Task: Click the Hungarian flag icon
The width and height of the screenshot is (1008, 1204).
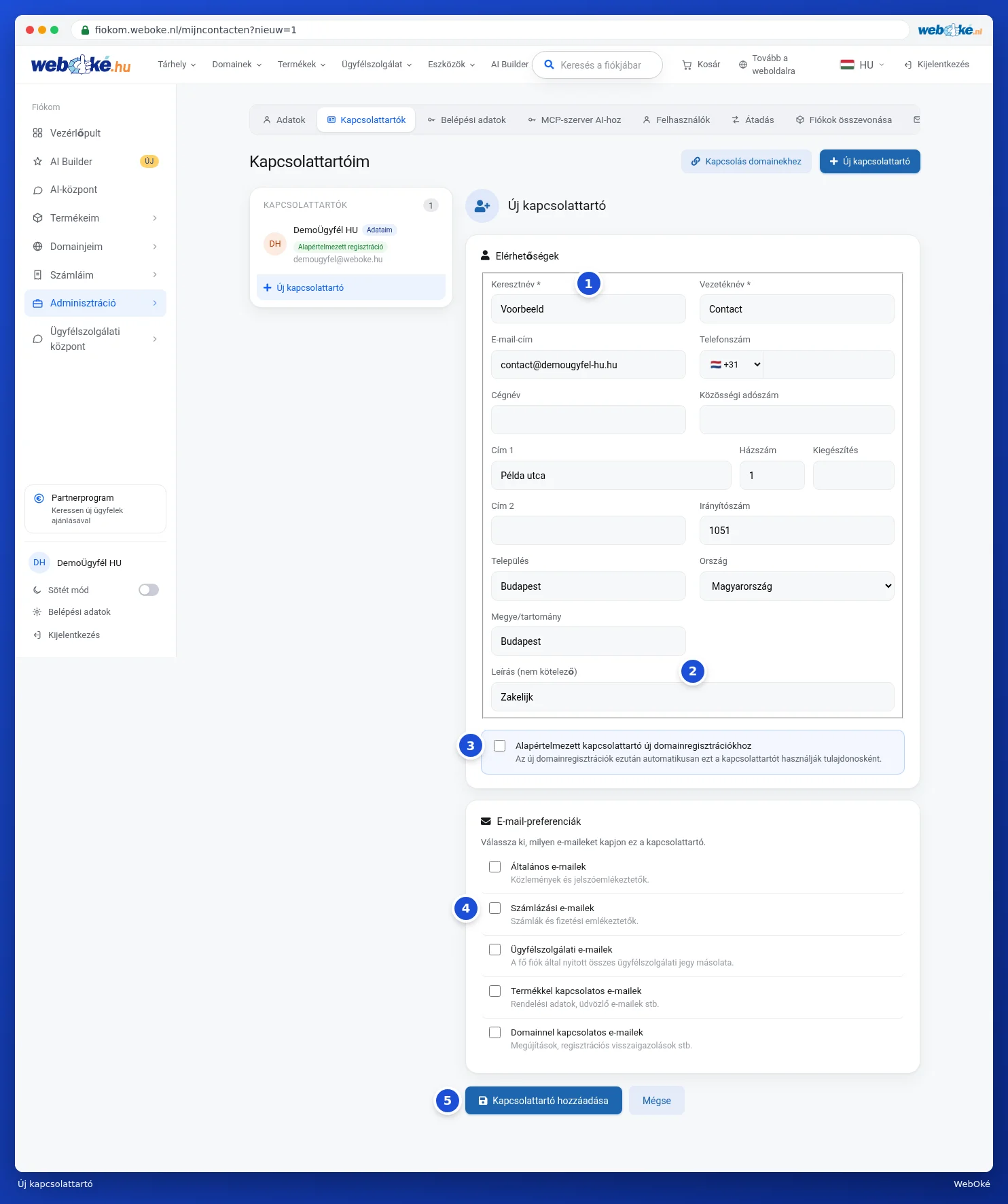Action: 847,65
